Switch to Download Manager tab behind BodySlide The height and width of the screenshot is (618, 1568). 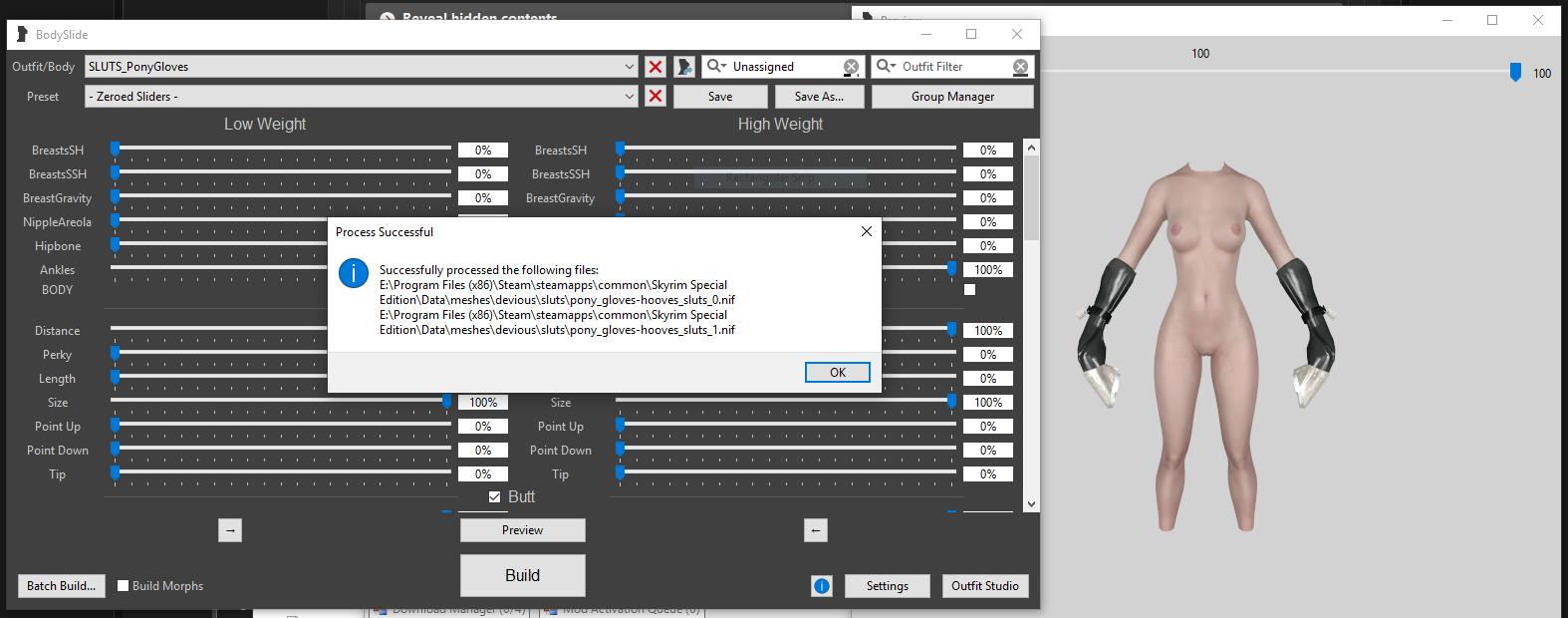point(450,609)
